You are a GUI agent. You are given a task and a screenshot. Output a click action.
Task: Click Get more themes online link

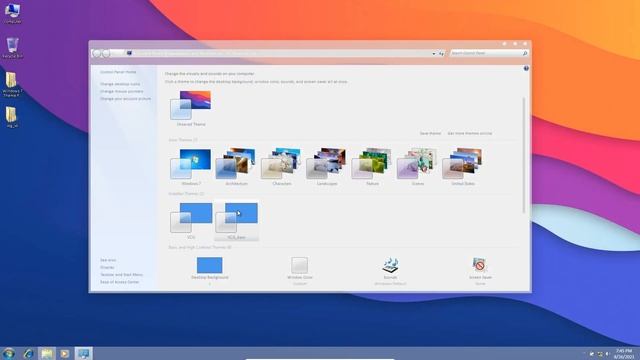(x=470, y=133)
